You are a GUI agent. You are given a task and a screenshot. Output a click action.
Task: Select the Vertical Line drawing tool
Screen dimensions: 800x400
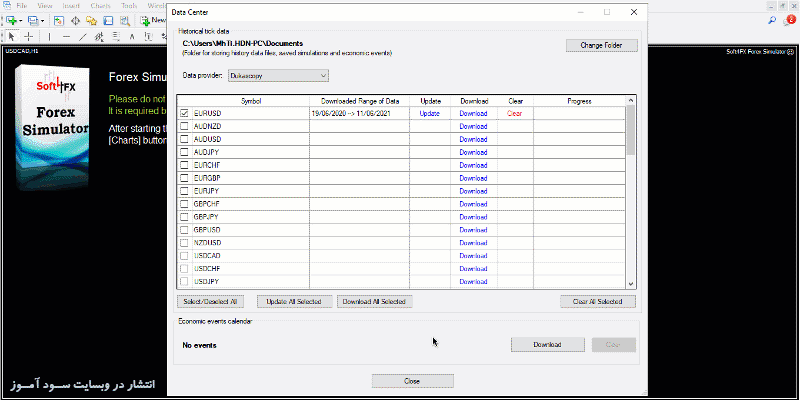click(49, 37)
